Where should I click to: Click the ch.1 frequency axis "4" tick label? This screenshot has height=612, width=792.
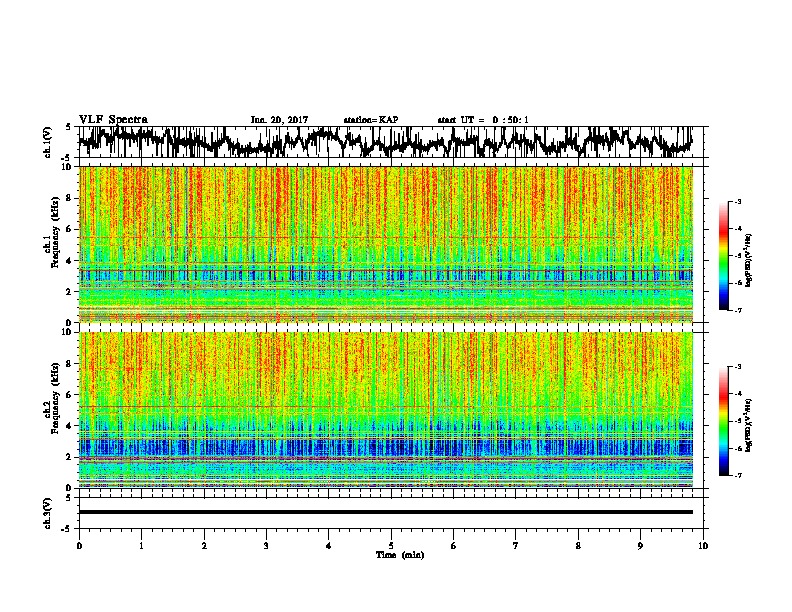(70, 261)
